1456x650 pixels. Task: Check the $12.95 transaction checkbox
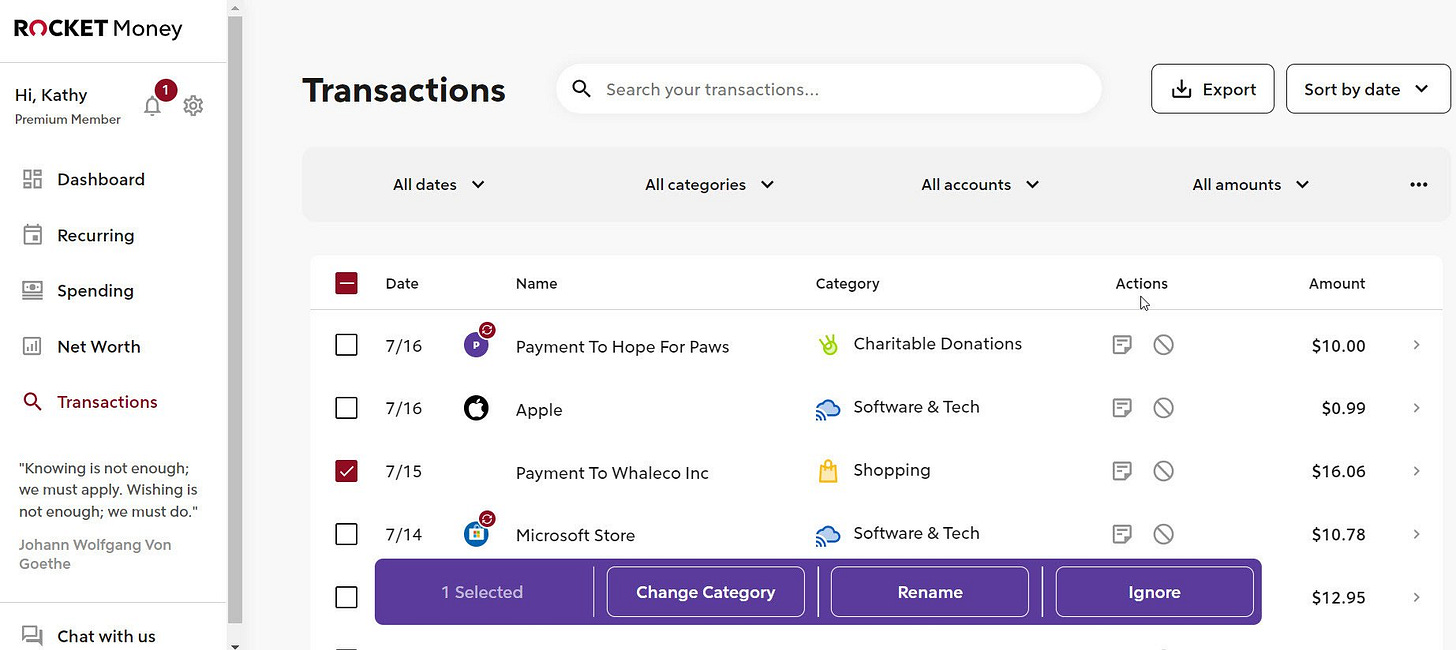click(346, 597)
